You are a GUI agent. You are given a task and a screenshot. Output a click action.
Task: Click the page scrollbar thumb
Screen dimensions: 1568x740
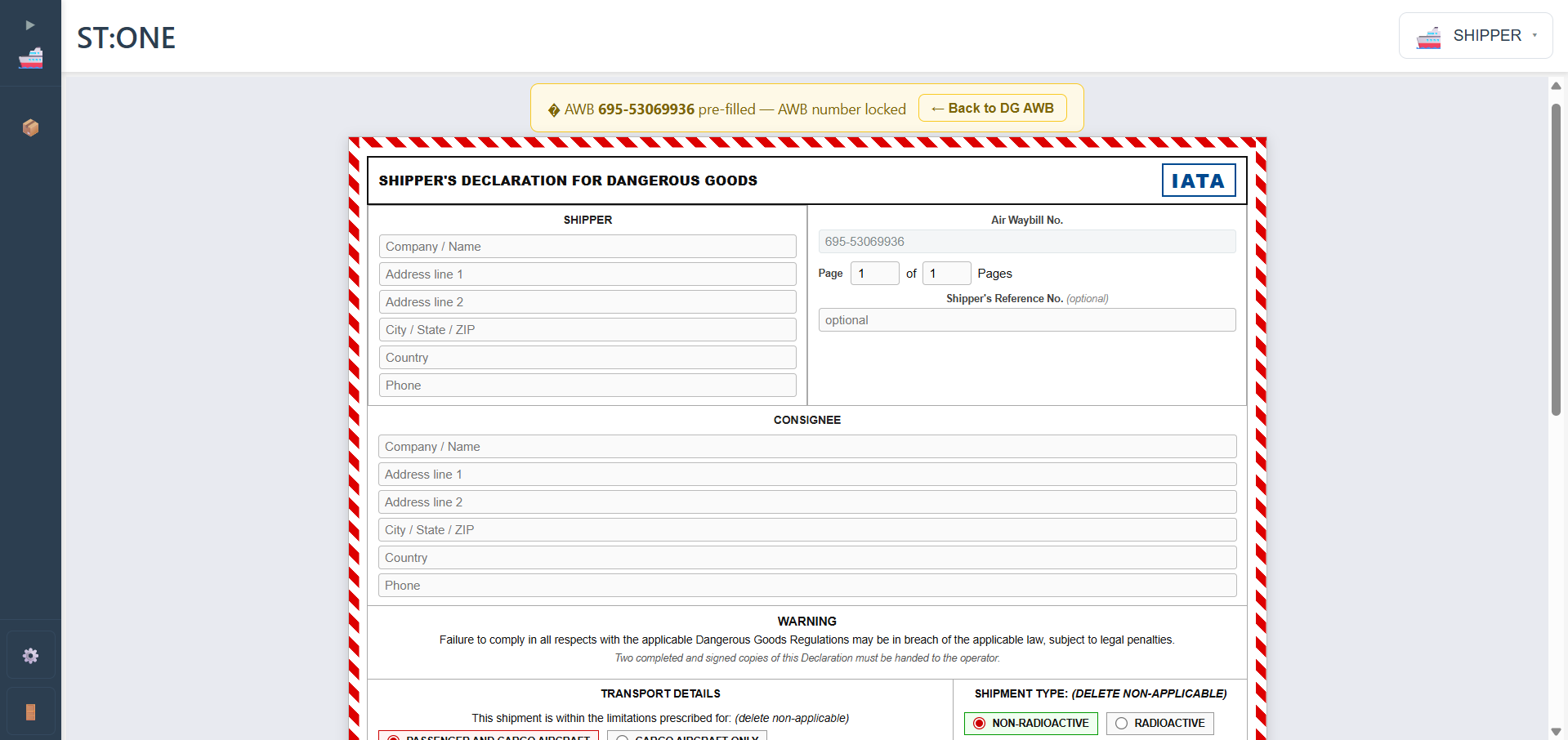tap(1556, 260)
